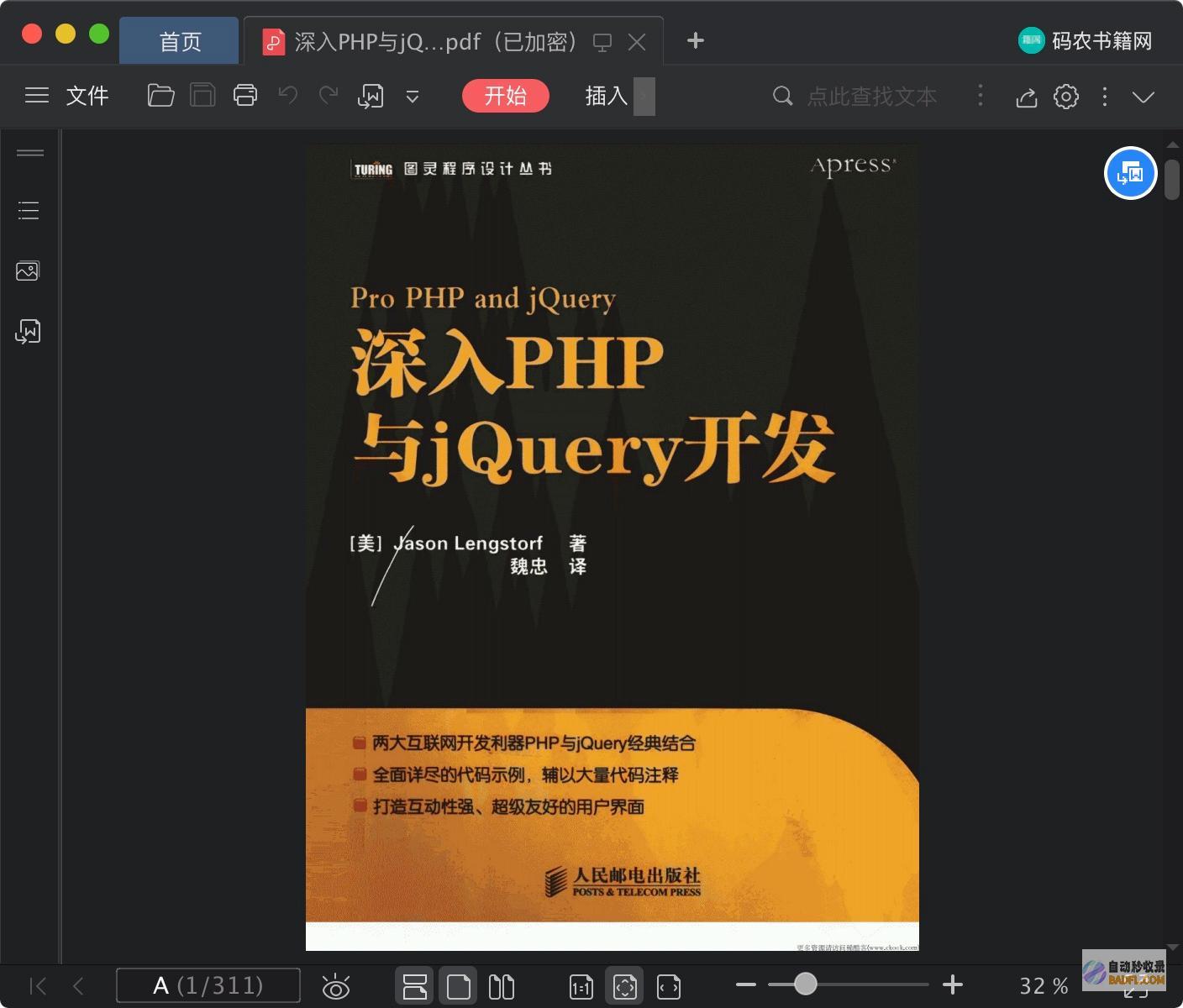1183x1008 pixels.
Task: Select the 开始 ribbon tab
Action: [506, 96]
